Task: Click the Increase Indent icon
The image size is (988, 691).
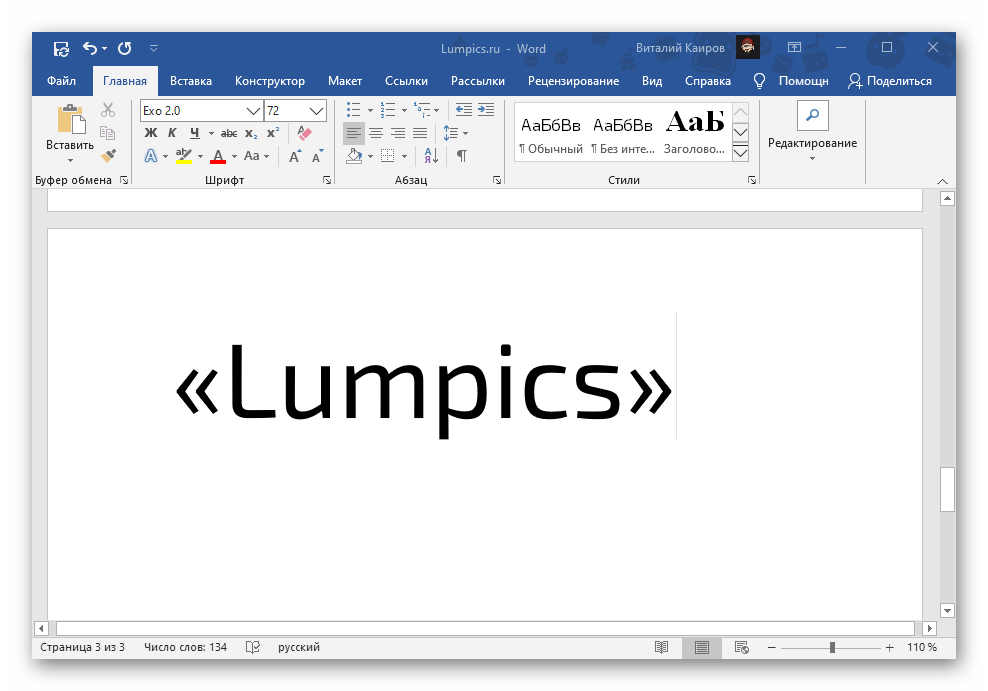Action: (x=486, y=110)
